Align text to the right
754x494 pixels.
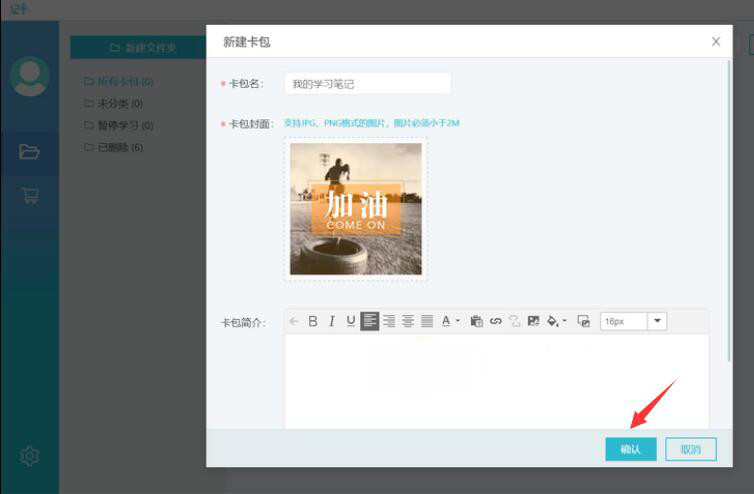tap(389, 321)
